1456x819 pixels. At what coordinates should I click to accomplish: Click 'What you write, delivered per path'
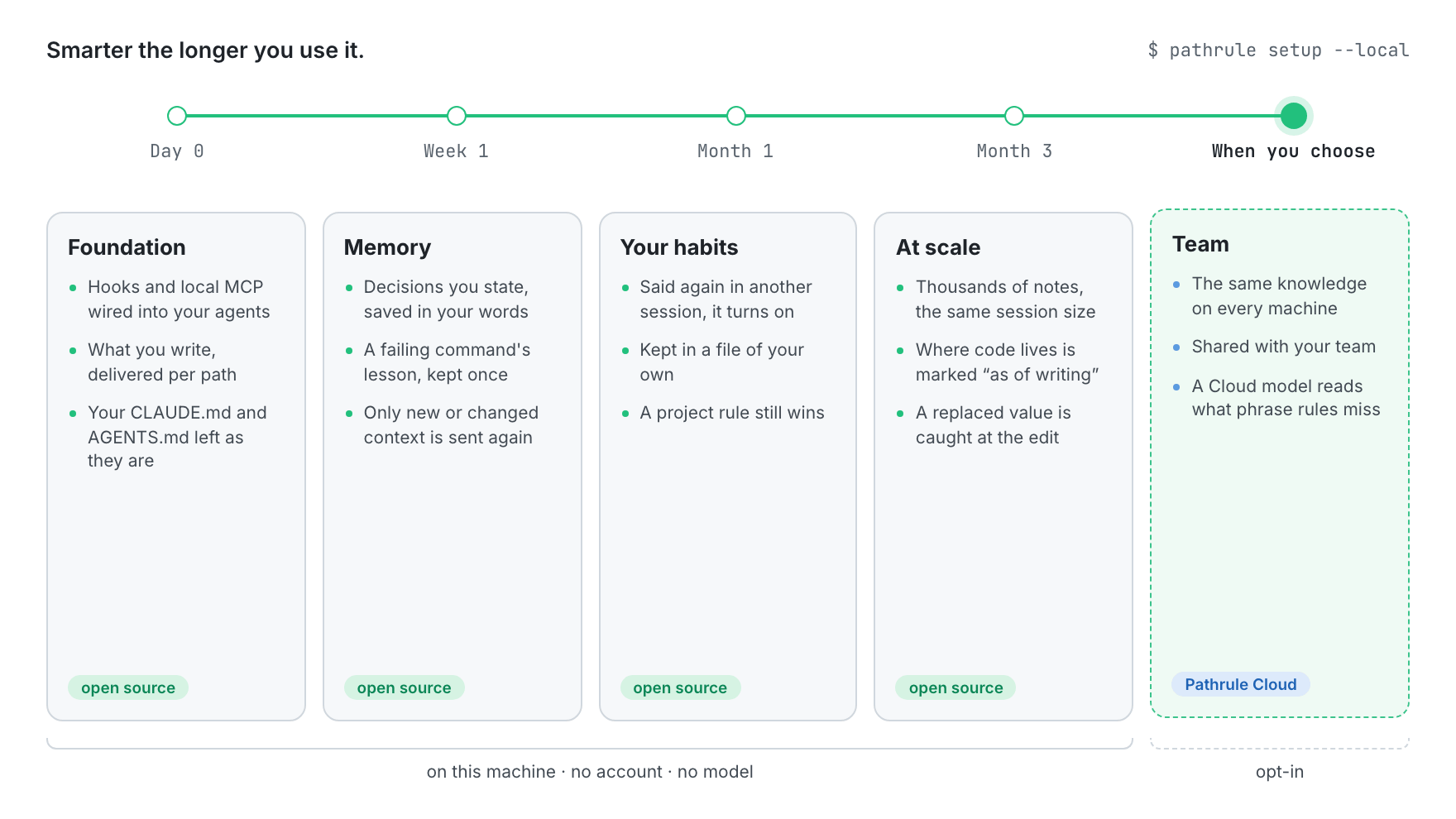[x=162, y=362]
